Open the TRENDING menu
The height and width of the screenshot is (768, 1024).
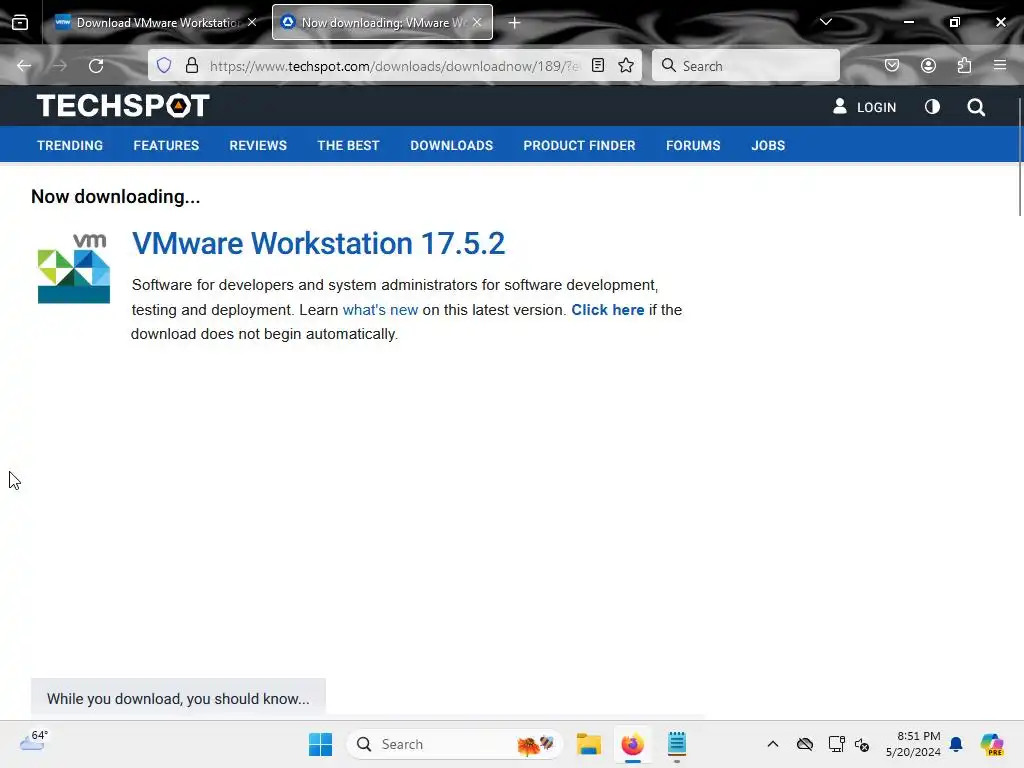click(70, 146)
